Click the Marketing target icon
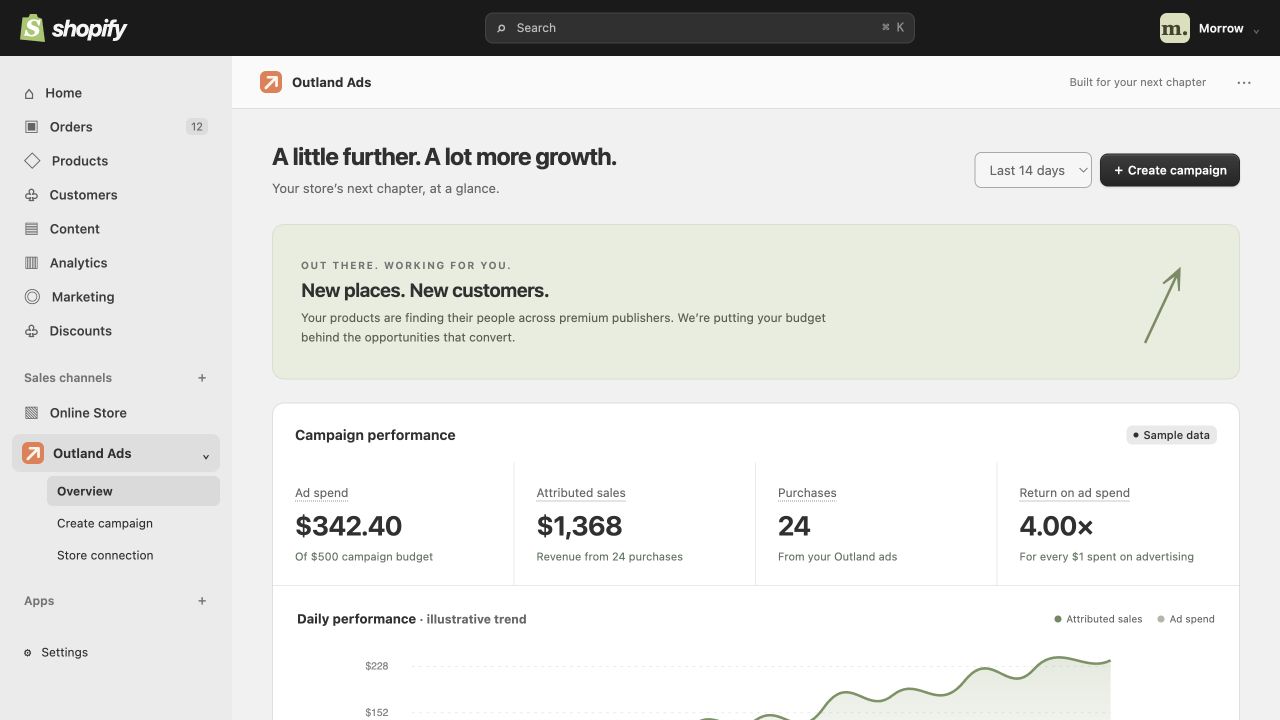Screen dimensions: 1280x720 coord(32,297)
